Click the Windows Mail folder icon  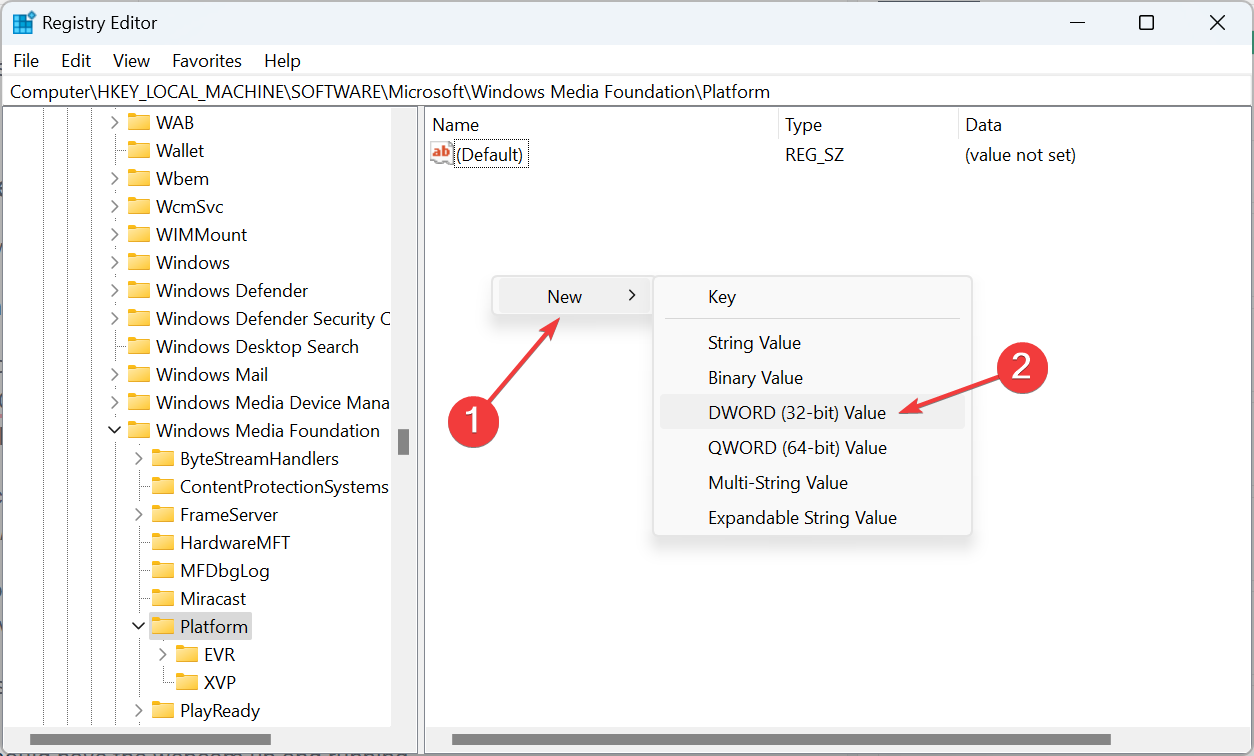click(x=139, y=375)
